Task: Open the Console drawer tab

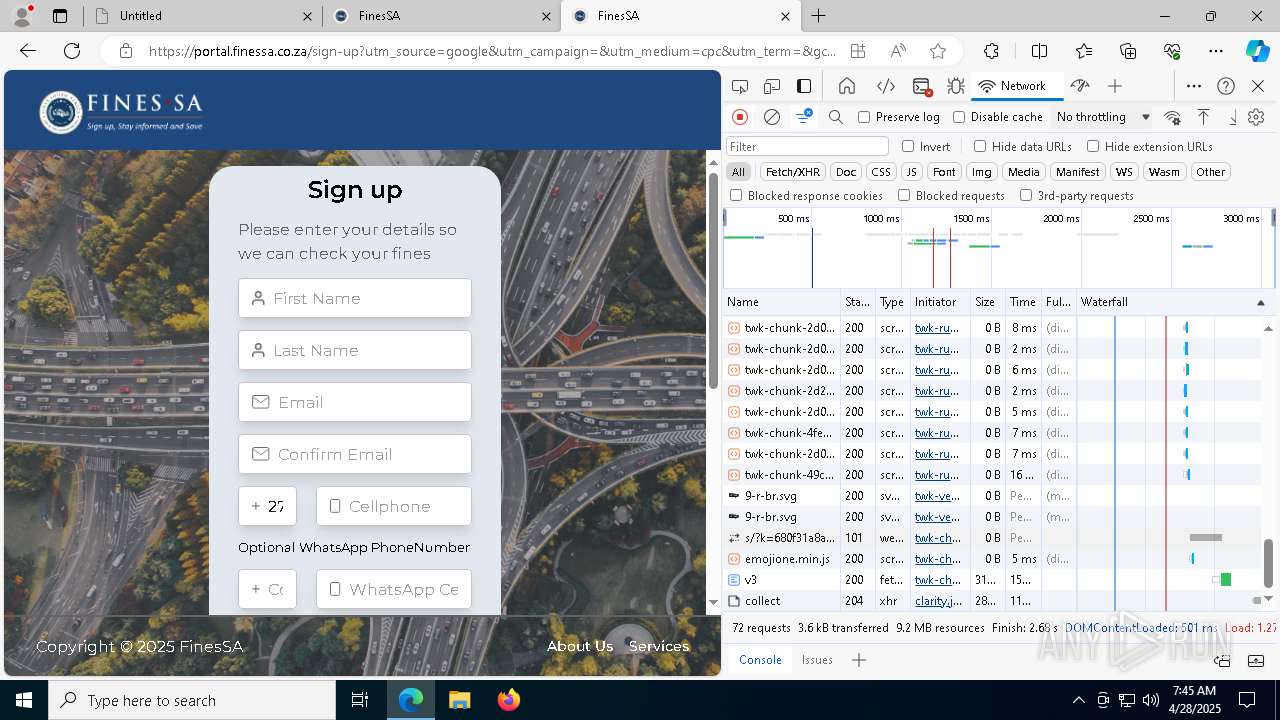Action: (x=760, y=660)
